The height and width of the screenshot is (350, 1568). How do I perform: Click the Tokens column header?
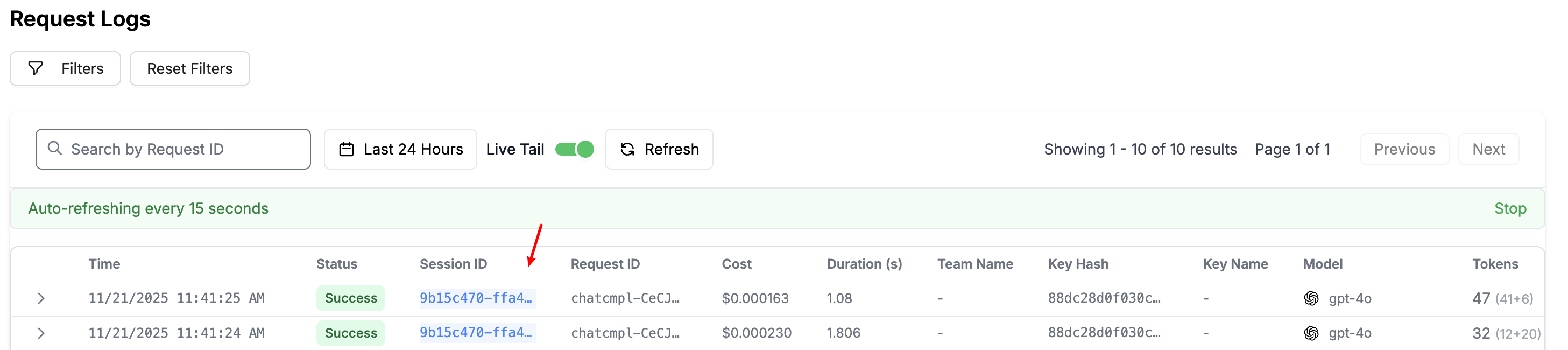(x=1494, y=263)
